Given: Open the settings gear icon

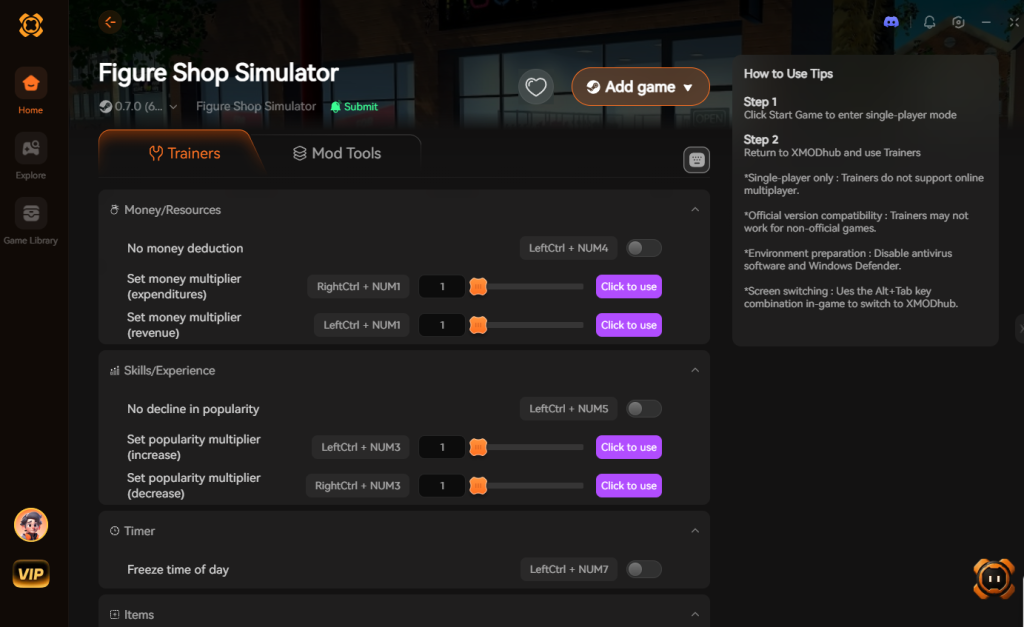Looking at the screenshot, I should pyautogui.click(x=958, y=22).
